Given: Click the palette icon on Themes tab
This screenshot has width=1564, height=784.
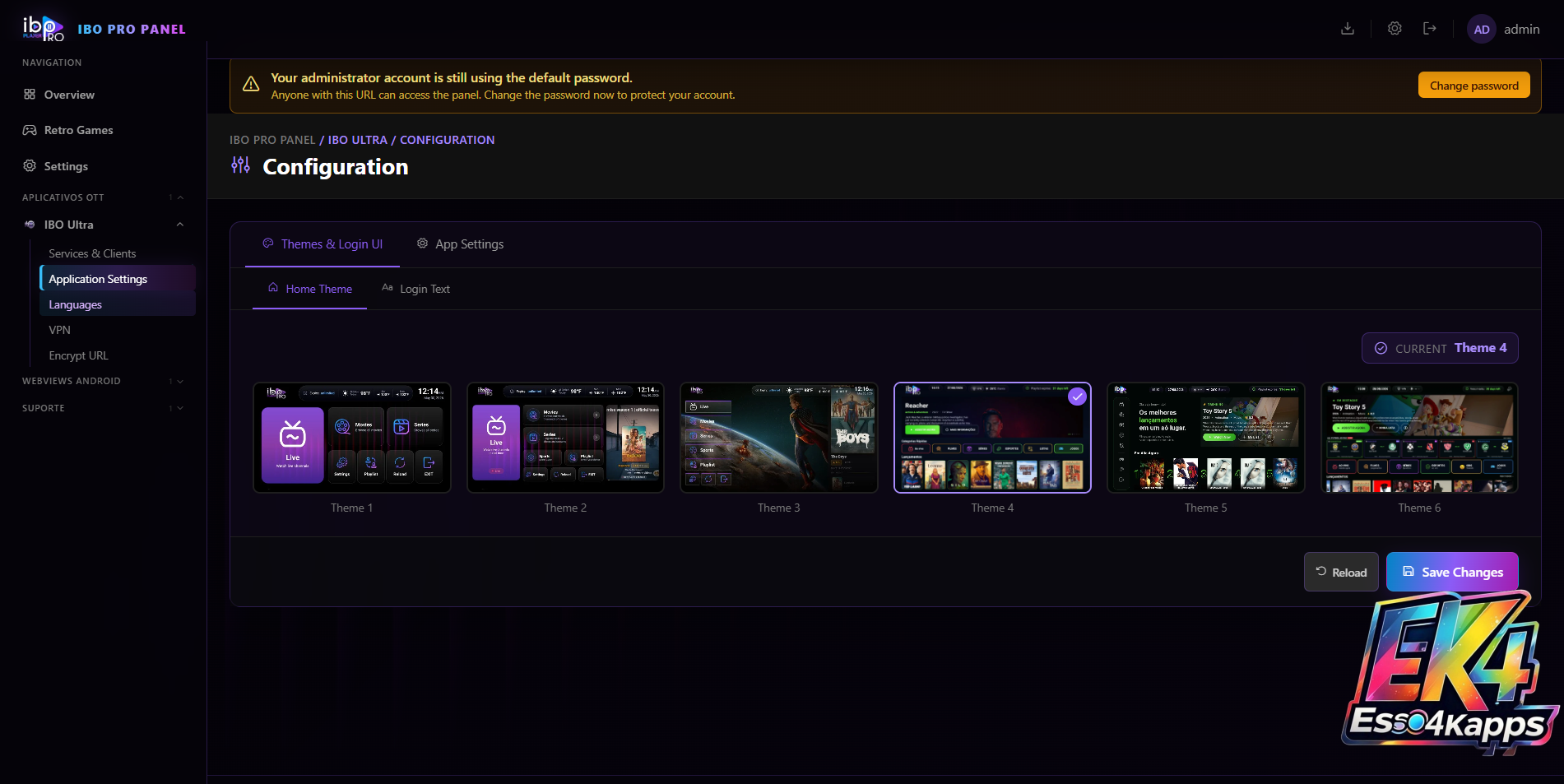Looking at the screenshot, I should coord(268,244).
